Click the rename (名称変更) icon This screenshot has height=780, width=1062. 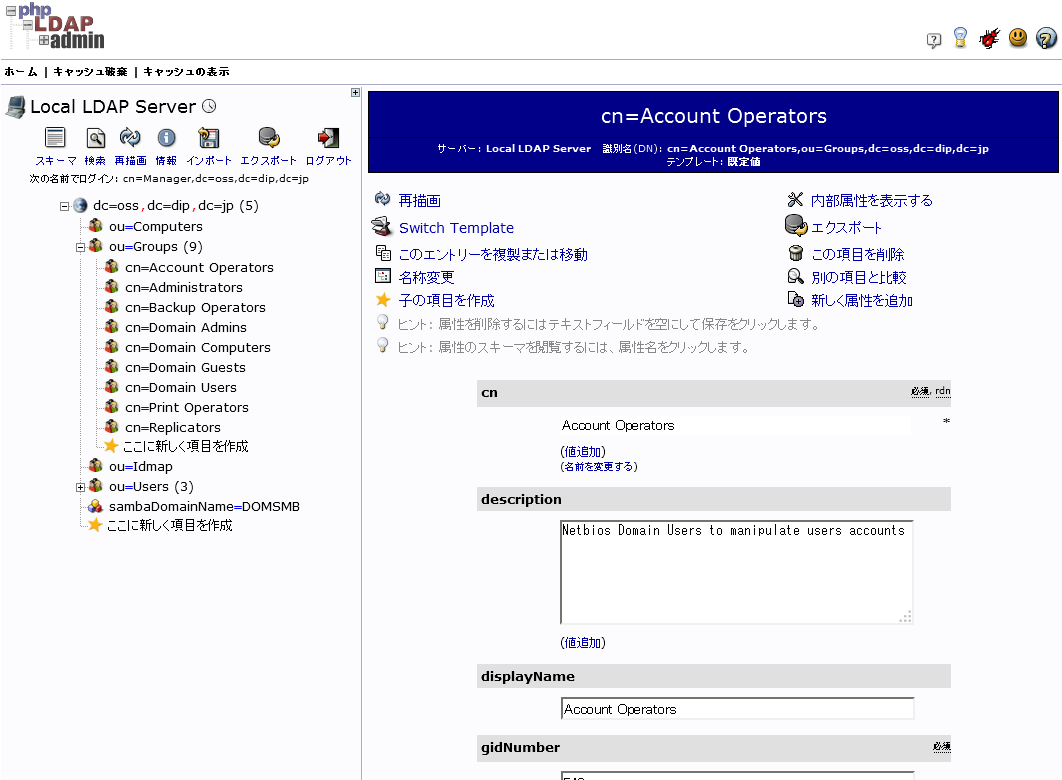coord(383,276)
